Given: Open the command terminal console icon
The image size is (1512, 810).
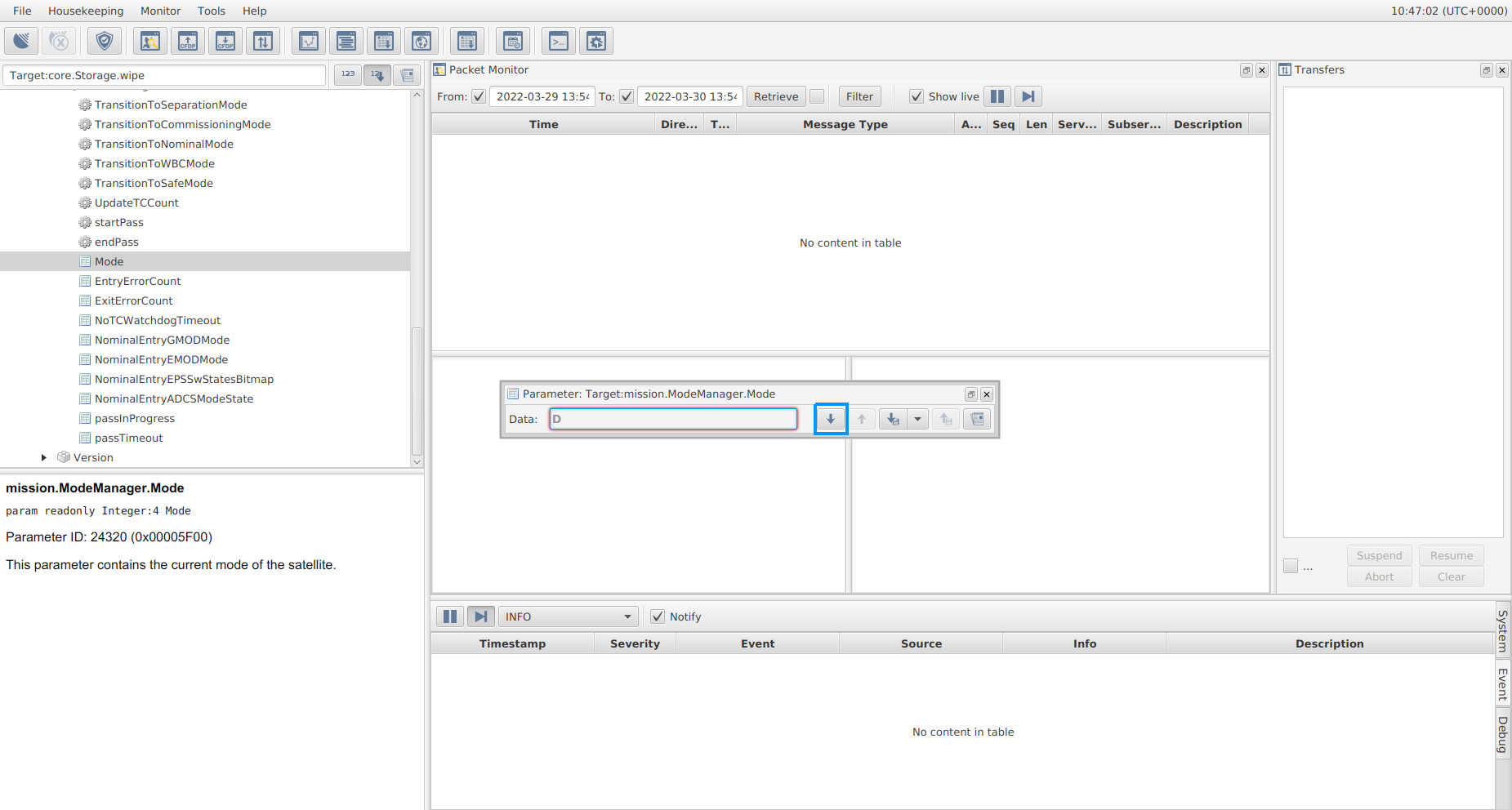Looking at the screenshot, I should pyautogui.click(x=559, y=41).
